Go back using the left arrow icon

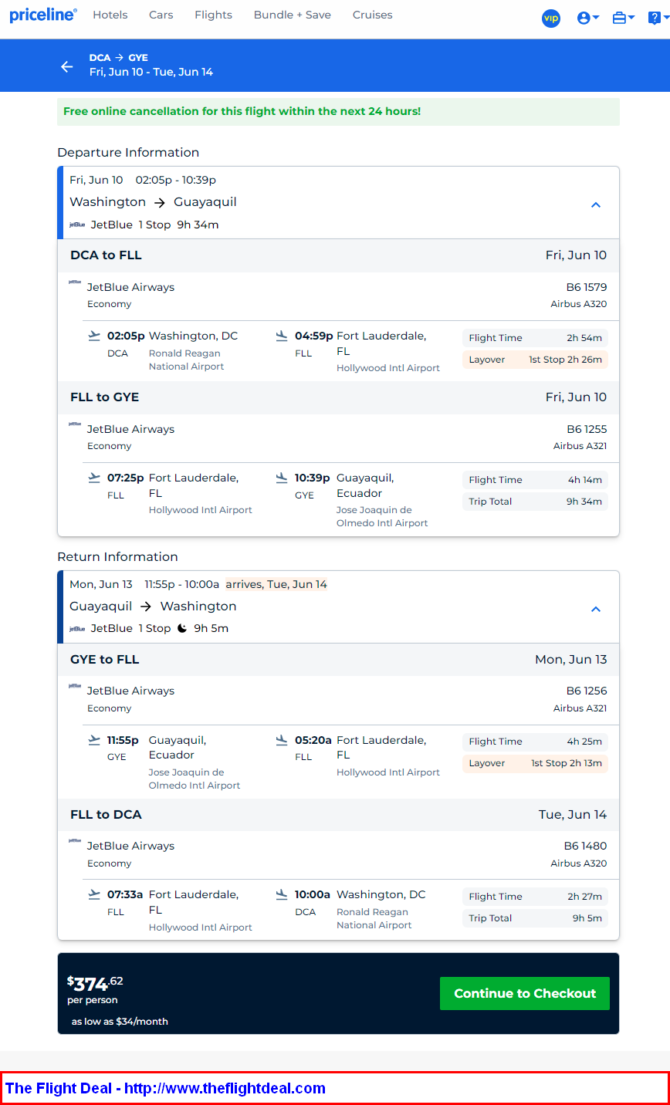tap(67, 66)
